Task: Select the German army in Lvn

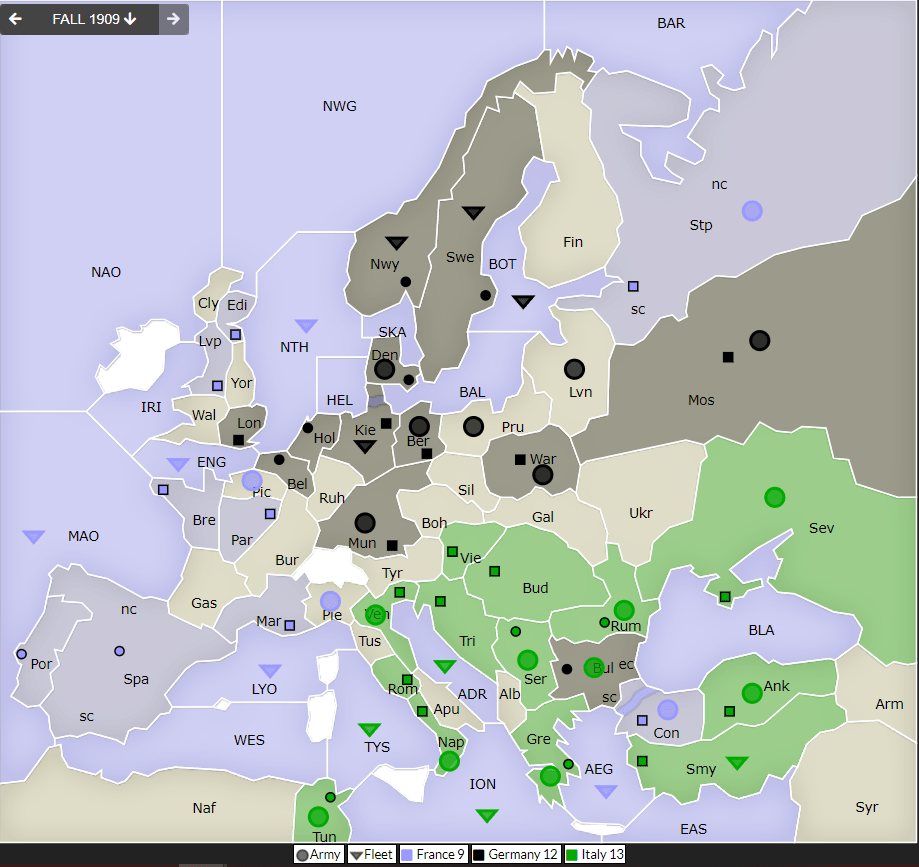Action: click(574, 369)
